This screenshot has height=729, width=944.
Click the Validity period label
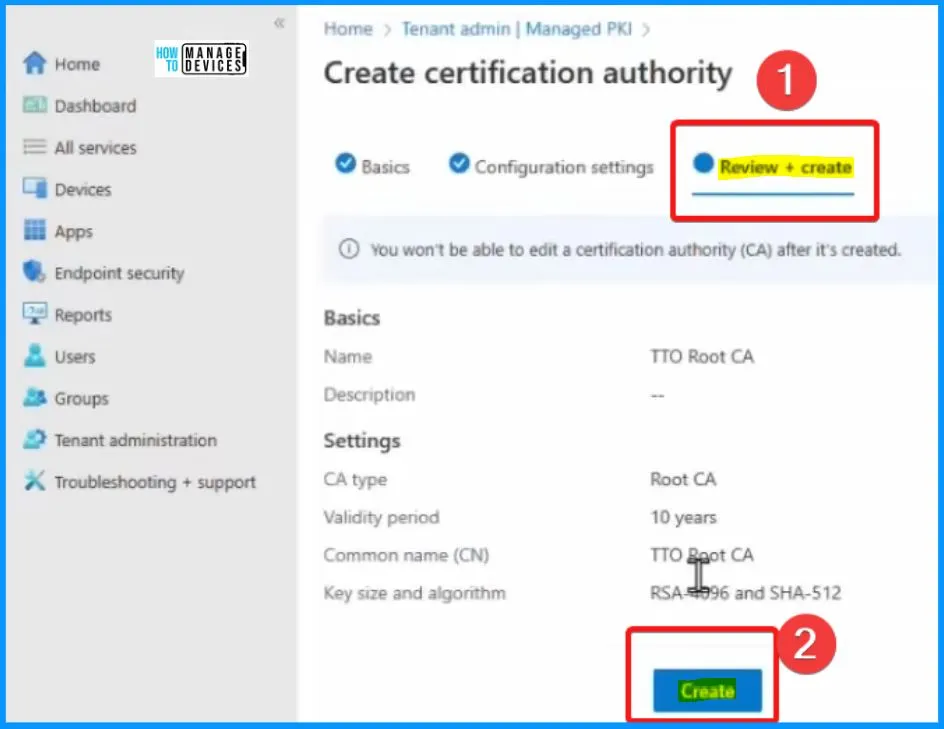pyautogui.click(x=381, y=517)
